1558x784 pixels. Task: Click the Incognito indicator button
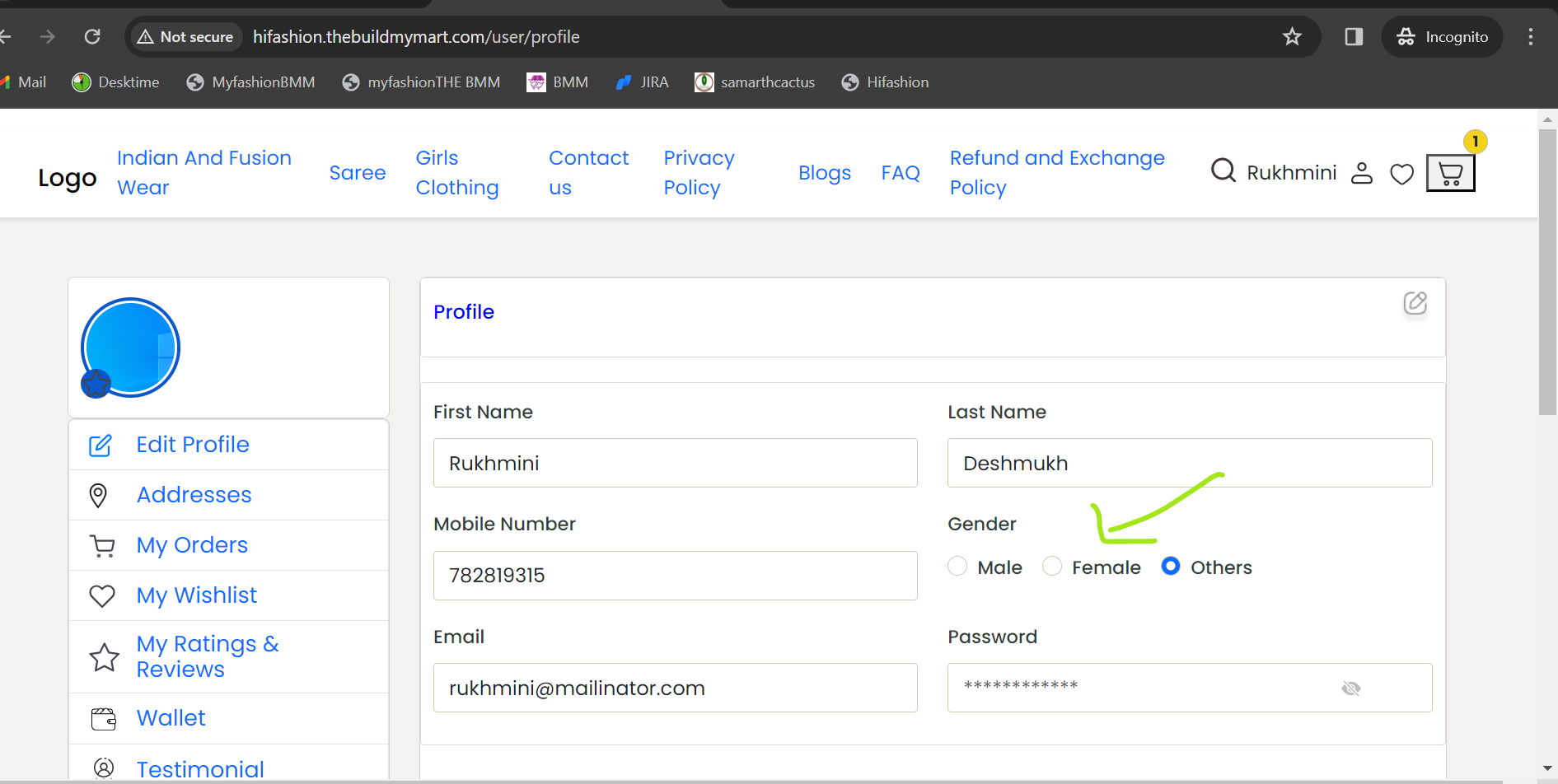pos(1442,36)
